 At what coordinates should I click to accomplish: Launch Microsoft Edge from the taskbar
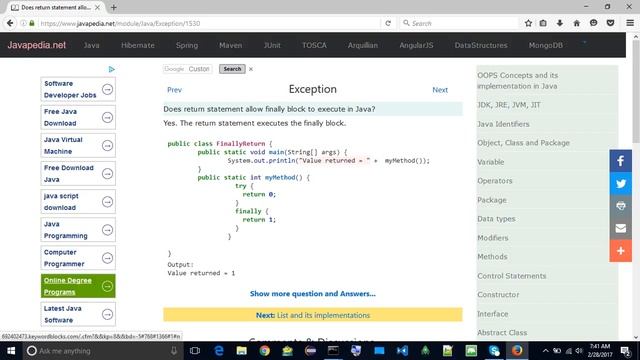[x=219, y=351]
